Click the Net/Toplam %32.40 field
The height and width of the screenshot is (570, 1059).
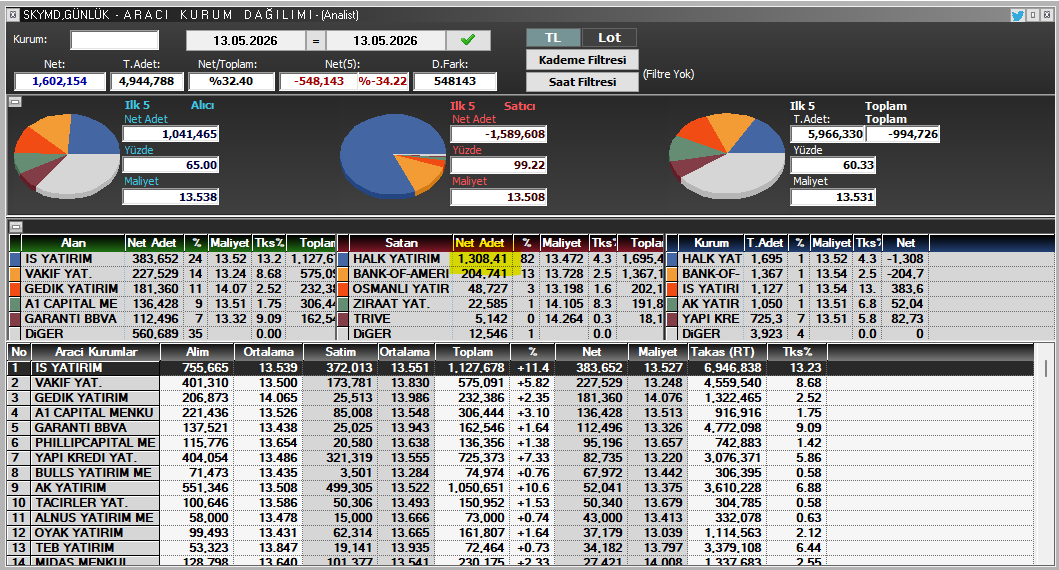click(x=232, y=81)
